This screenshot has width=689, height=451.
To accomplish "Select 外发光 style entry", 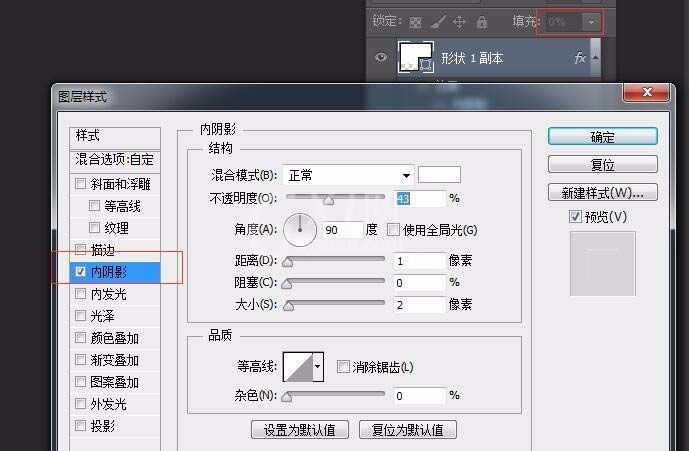I will (x=109, y=404).
